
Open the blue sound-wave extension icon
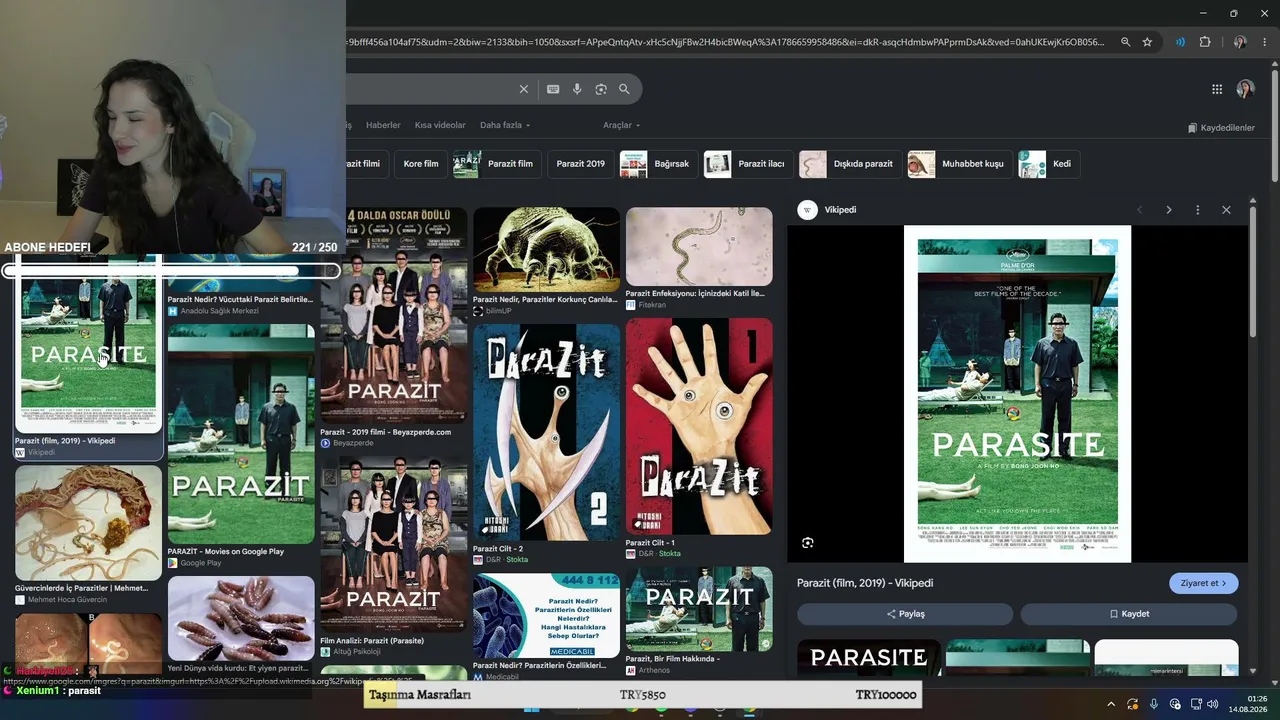pyautogui.click(x=1181, y=42)
